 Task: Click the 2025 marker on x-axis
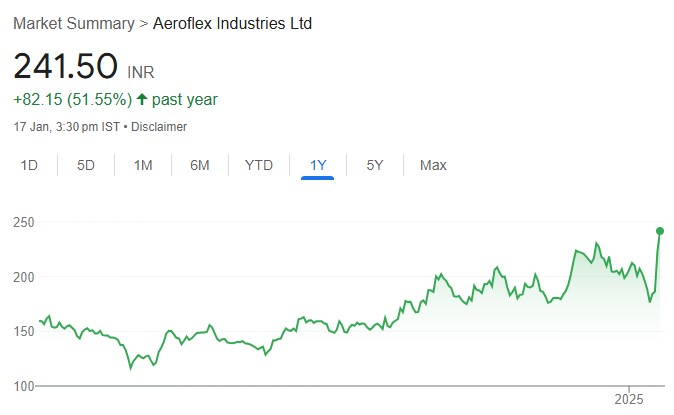tap(629, 398)
